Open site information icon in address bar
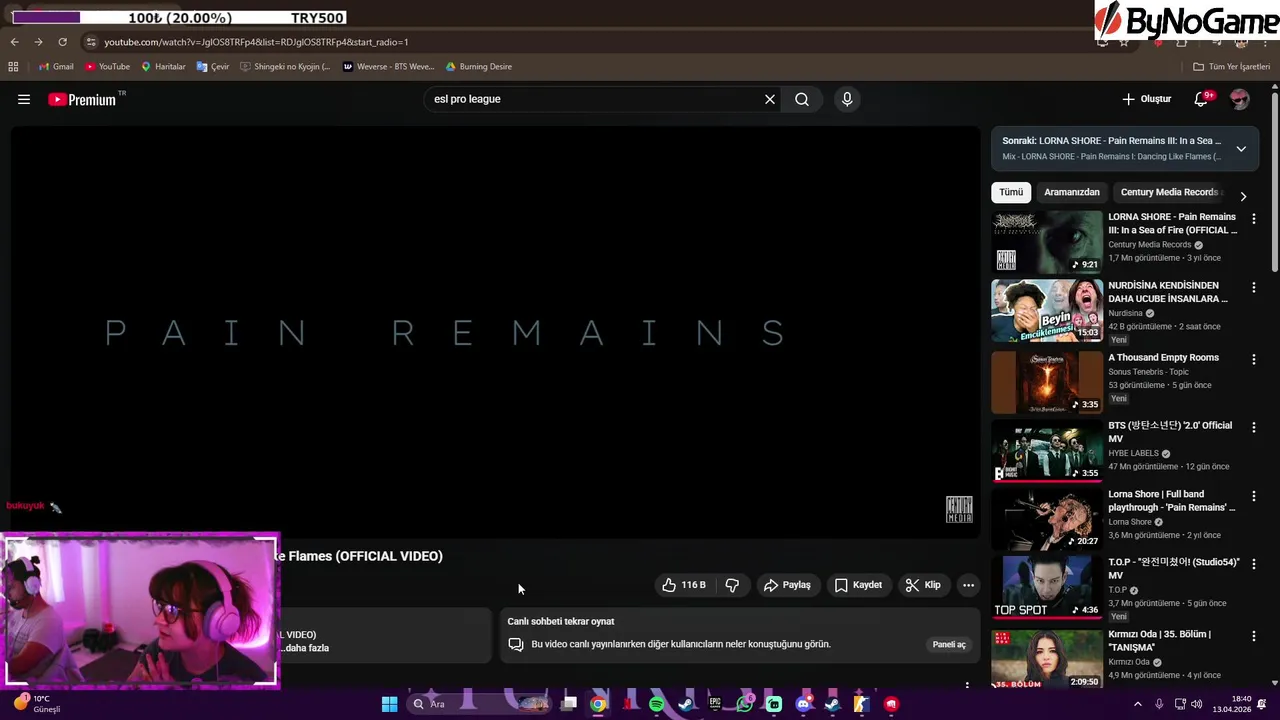Viewport: 1280px width, 720px height. tap(91, 42)
